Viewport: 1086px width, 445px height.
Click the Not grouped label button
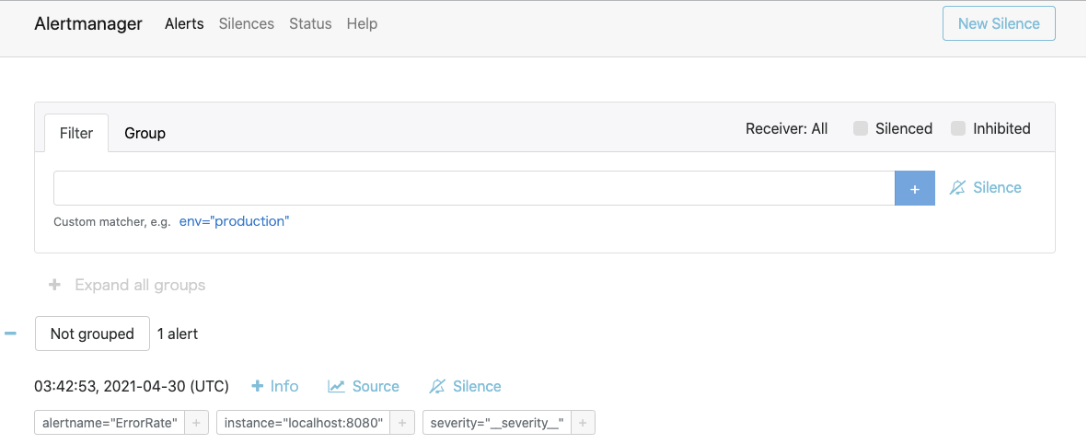[x=92, y=334]
